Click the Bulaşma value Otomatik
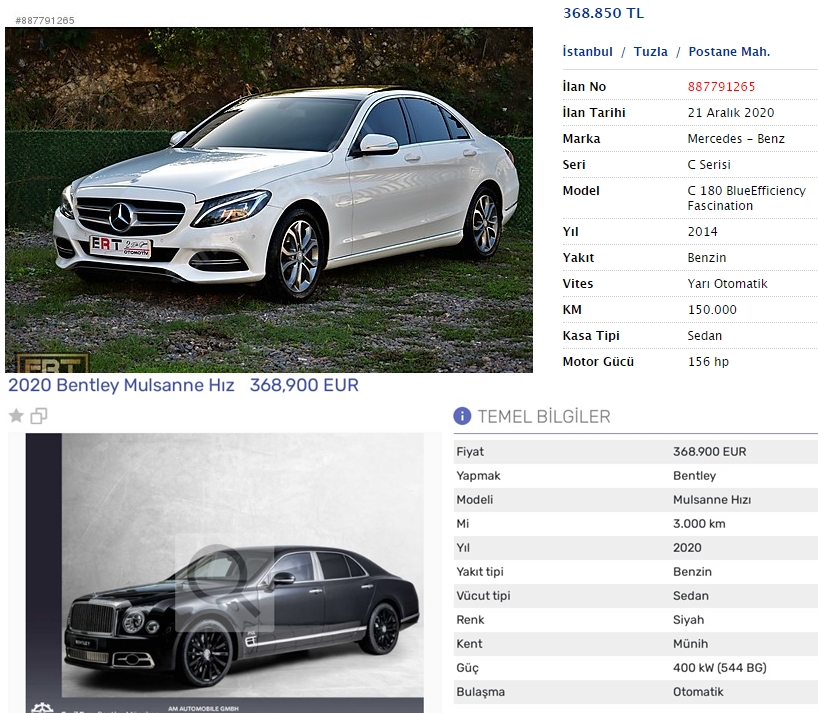Image resolution: width=818 pixels, height=713 pixels. pos(698,692)
